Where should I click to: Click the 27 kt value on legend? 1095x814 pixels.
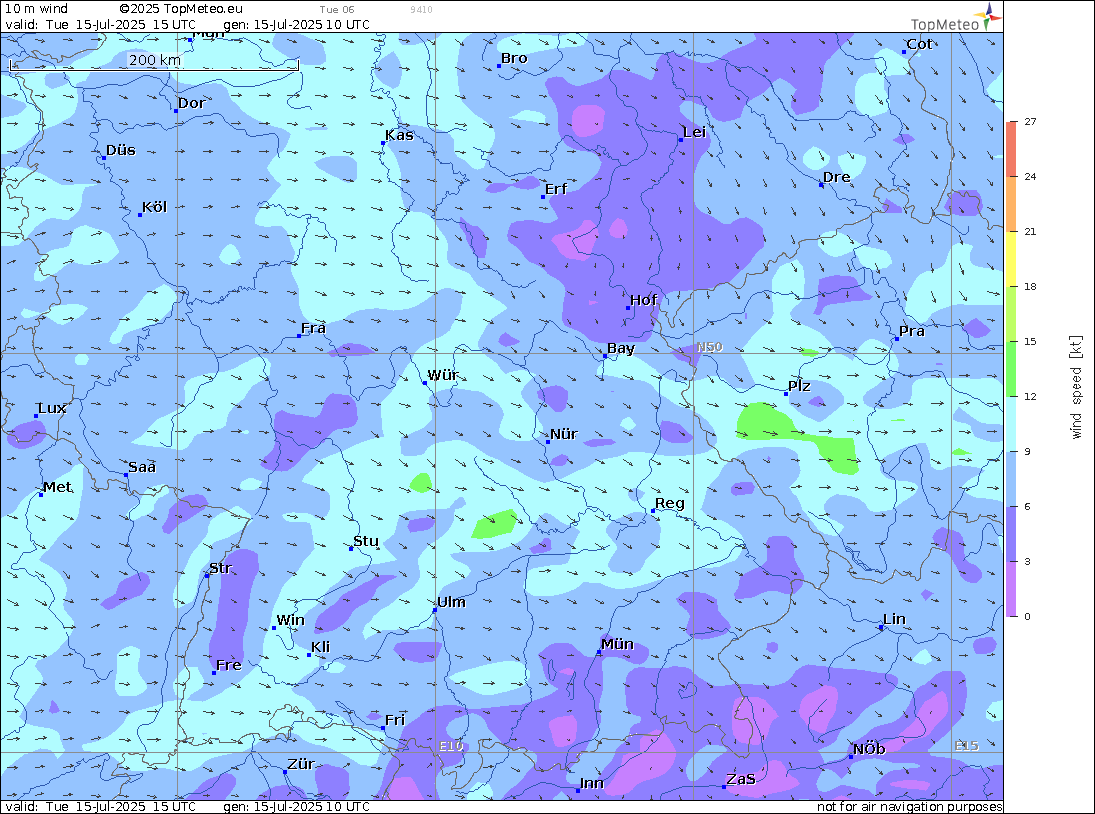tap(1030, 121)
